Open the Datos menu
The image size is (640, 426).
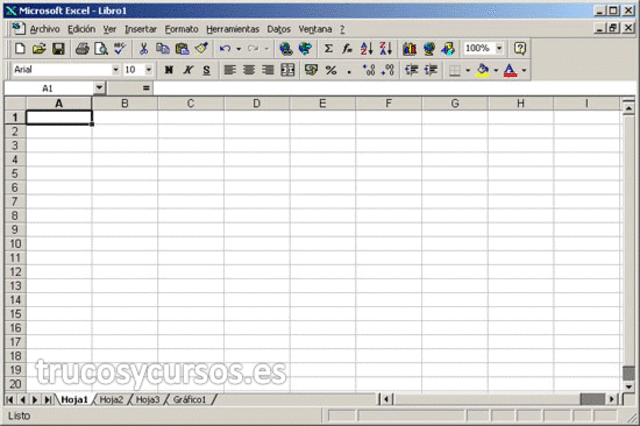point(279,29)
